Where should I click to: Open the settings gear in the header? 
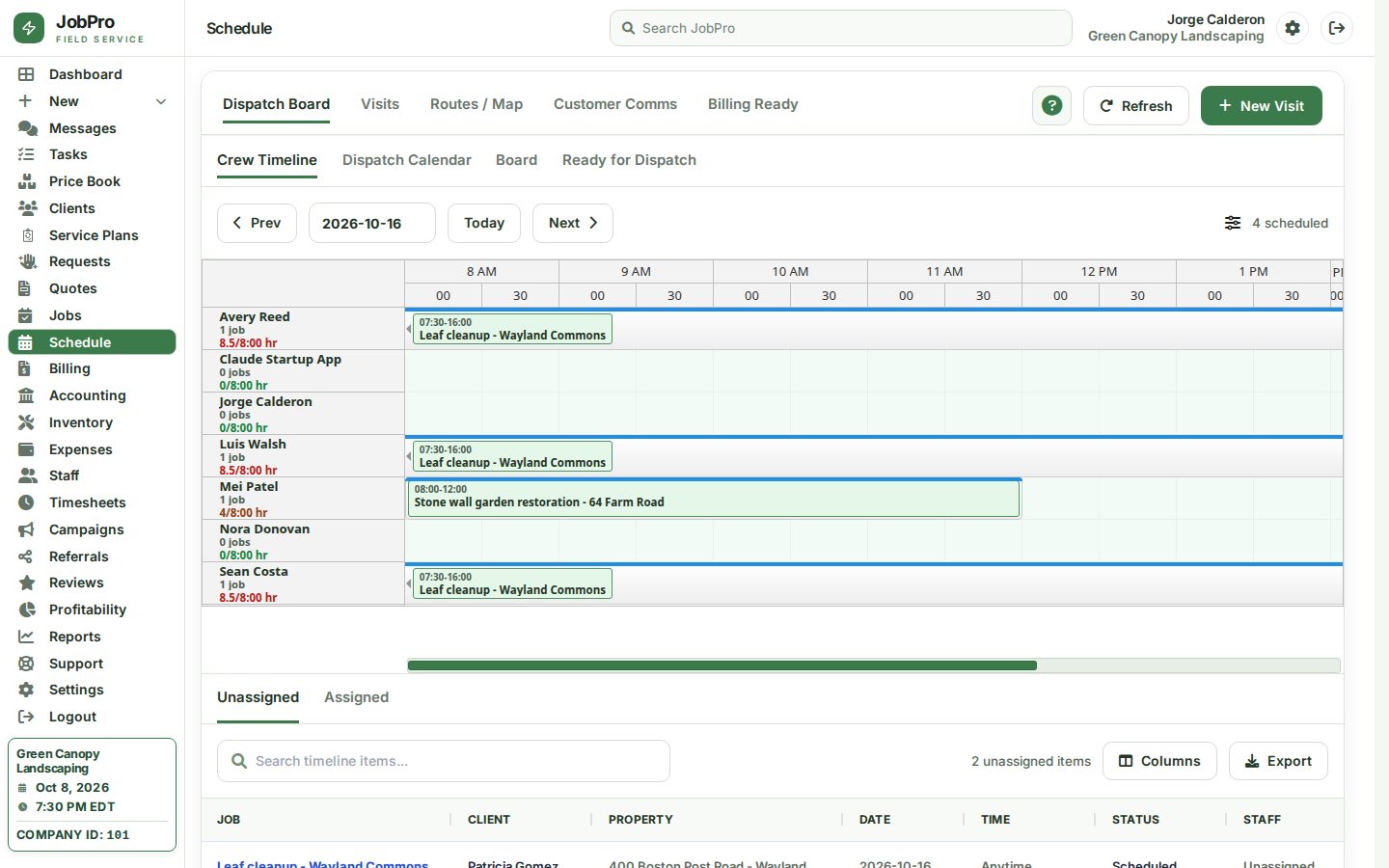pyautogui.click(x=1293, y=28)
